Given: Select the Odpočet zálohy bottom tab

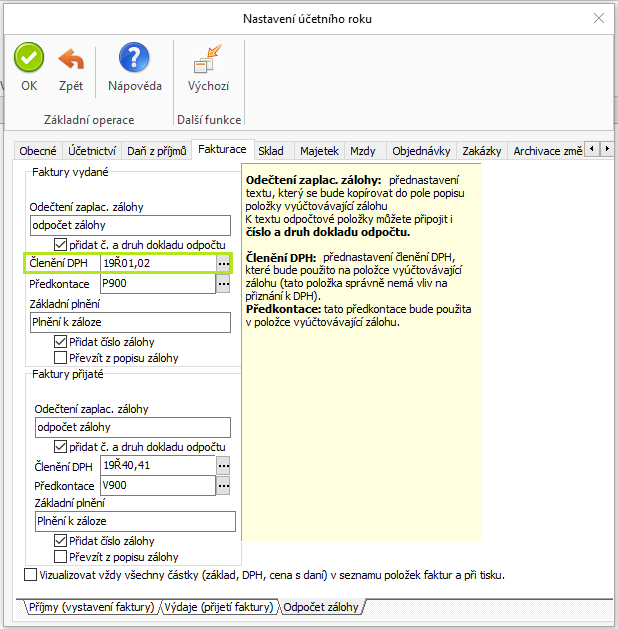Looking at the screenshot, I should pyautogui.click(x=321, y=607).
